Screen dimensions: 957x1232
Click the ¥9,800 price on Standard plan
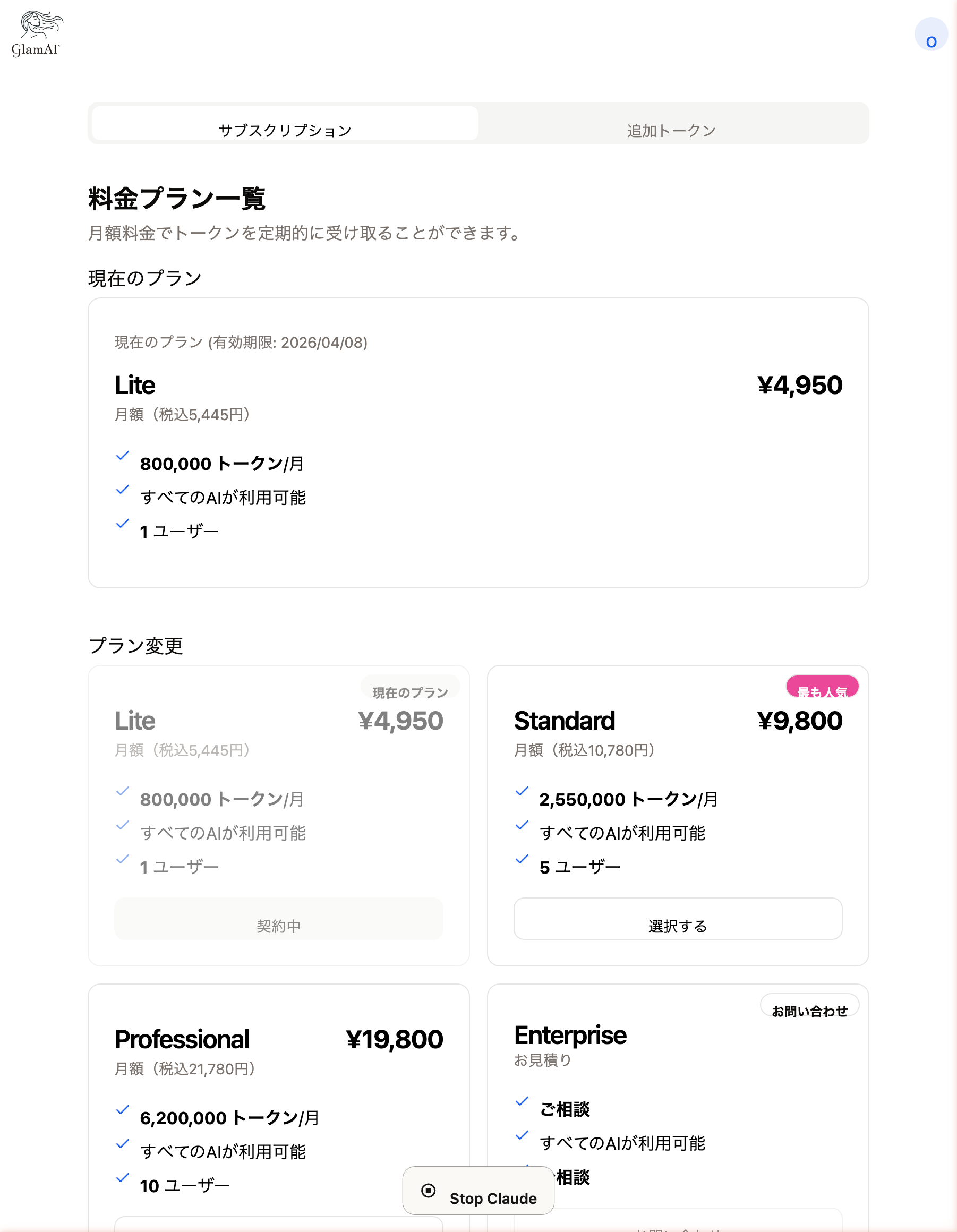799,721
